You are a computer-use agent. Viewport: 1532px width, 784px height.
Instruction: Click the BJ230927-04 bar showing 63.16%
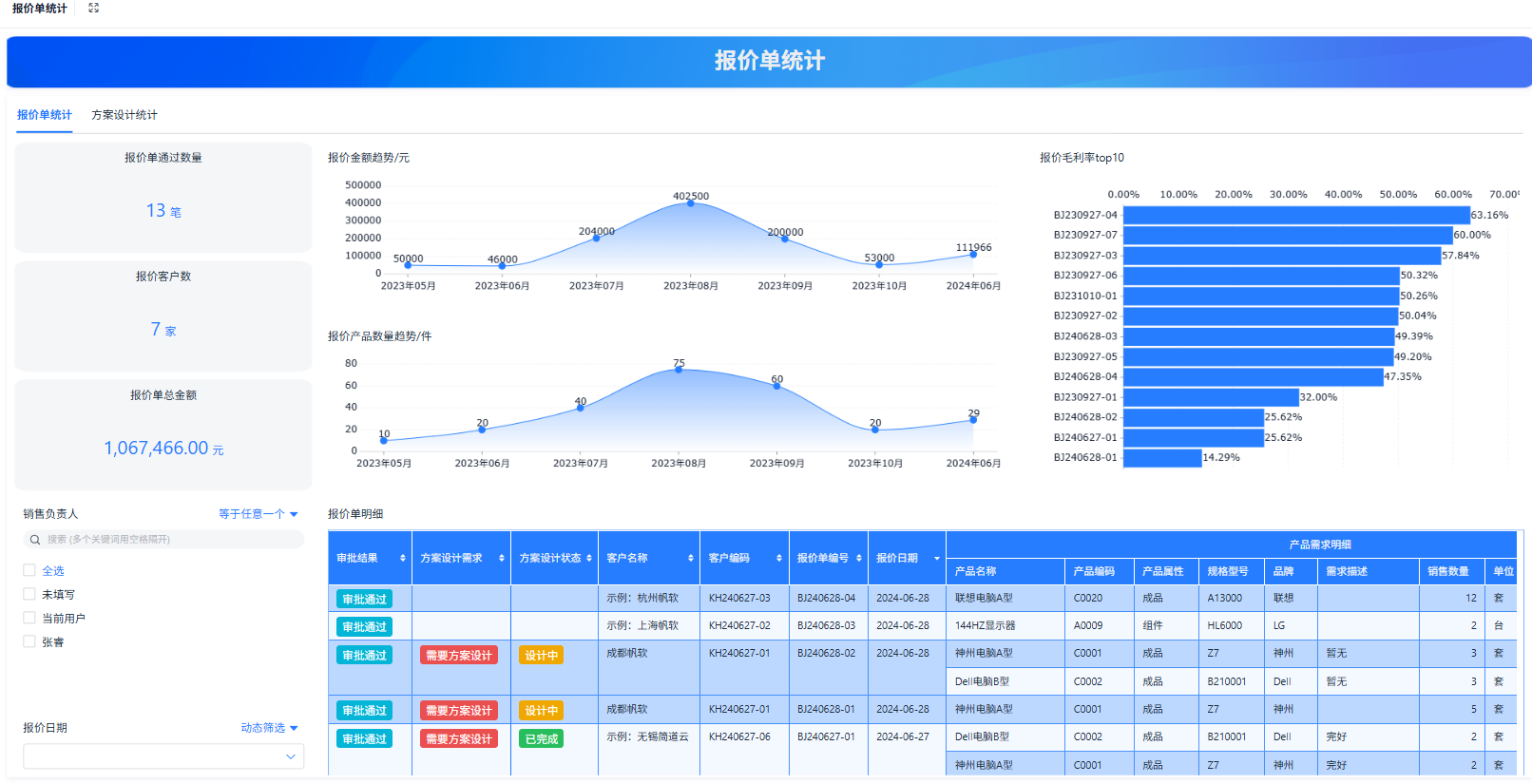pos(1296,216)
